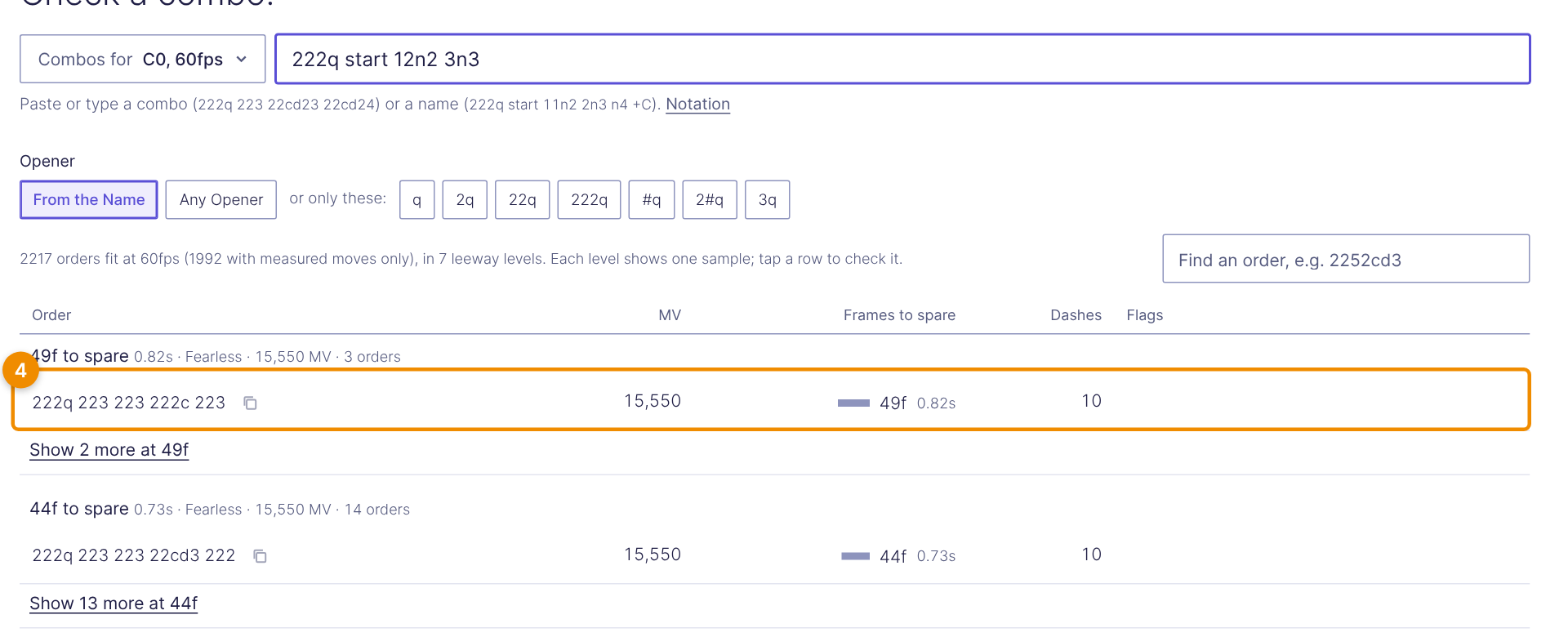Open the Combos for C0, 60fps dropdown
Image resolution: width=1568 pixels, height=637 pixels.
(143, 59)
